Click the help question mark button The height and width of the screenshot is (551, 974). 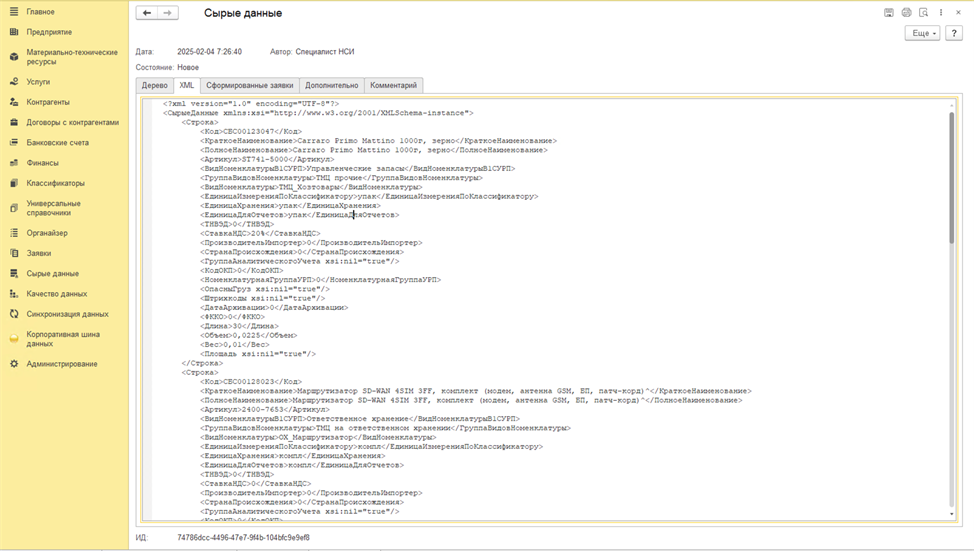tap(954, 33)
